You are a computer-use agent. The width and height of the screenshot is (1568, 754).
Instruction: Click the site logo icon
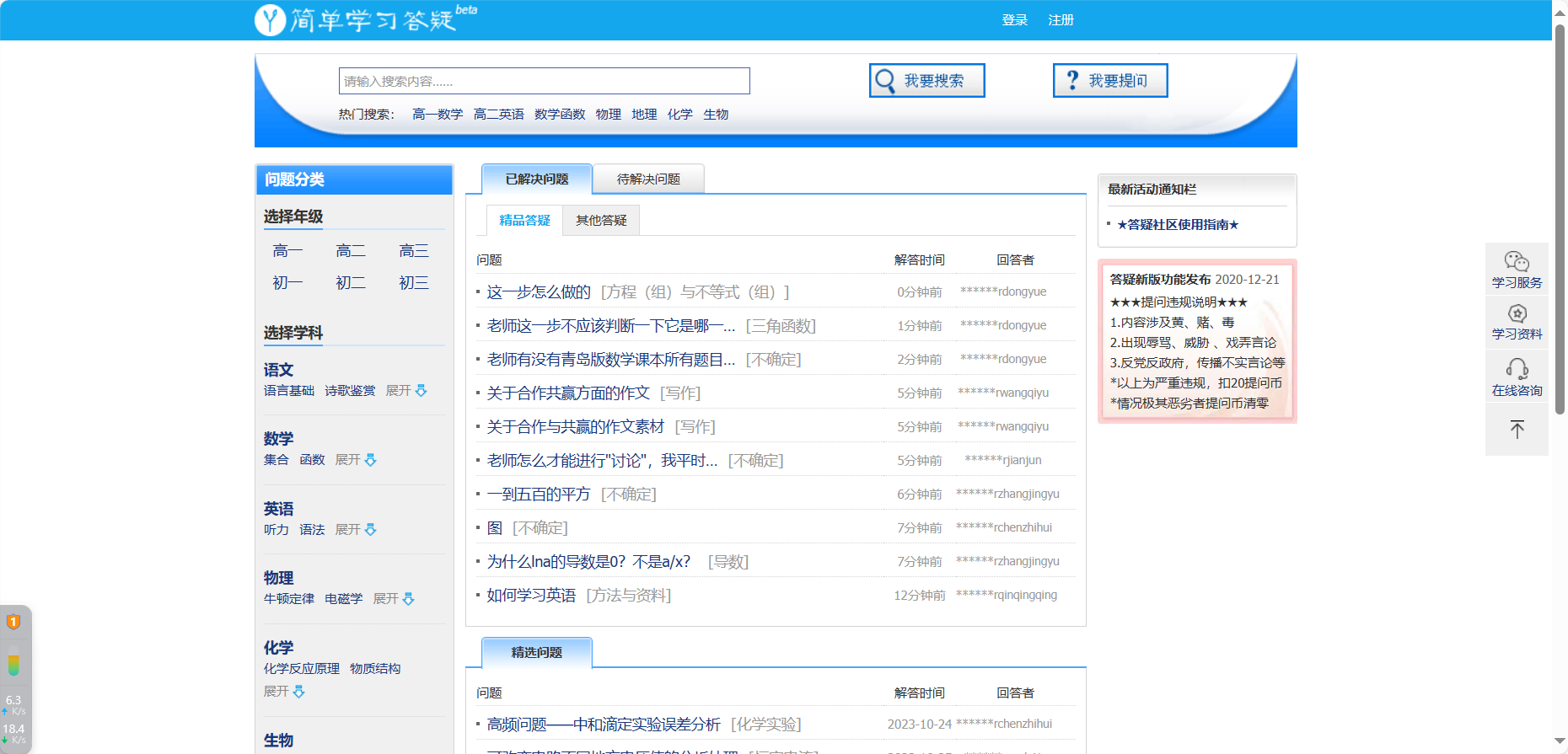pyautogui.click(x=271, y=19)
